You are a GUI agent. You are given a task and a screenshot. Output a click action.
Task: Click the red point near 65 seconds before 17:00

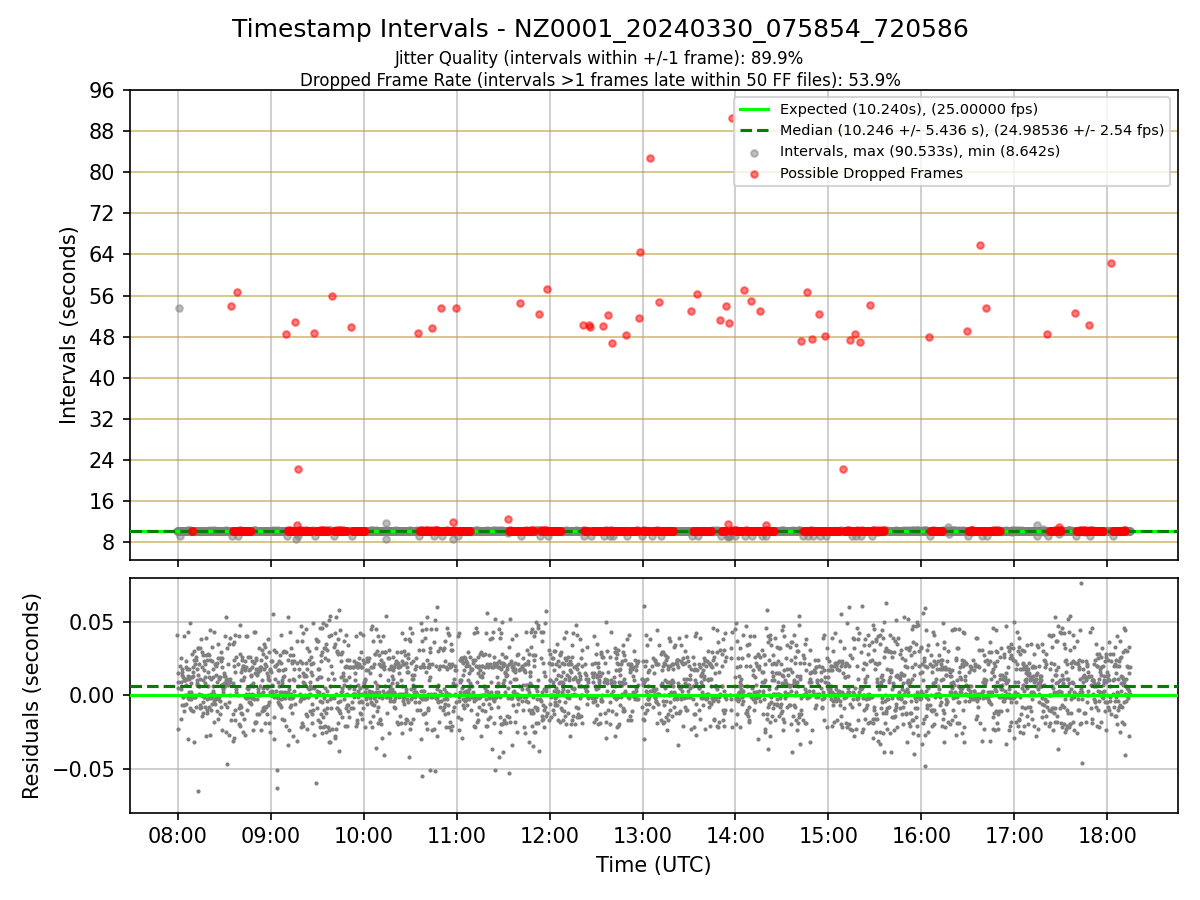(x=980, y=245)
